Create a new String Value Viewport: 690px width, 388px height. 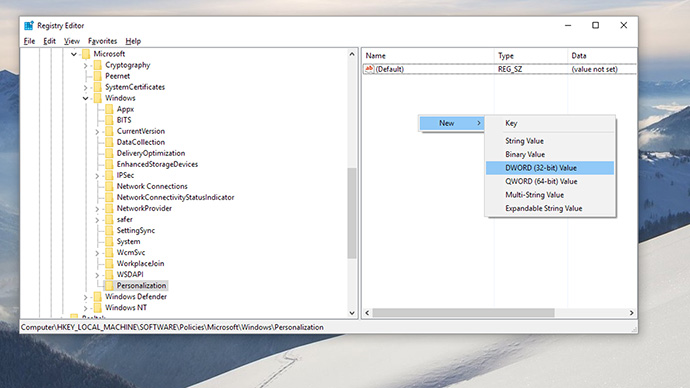550,141
